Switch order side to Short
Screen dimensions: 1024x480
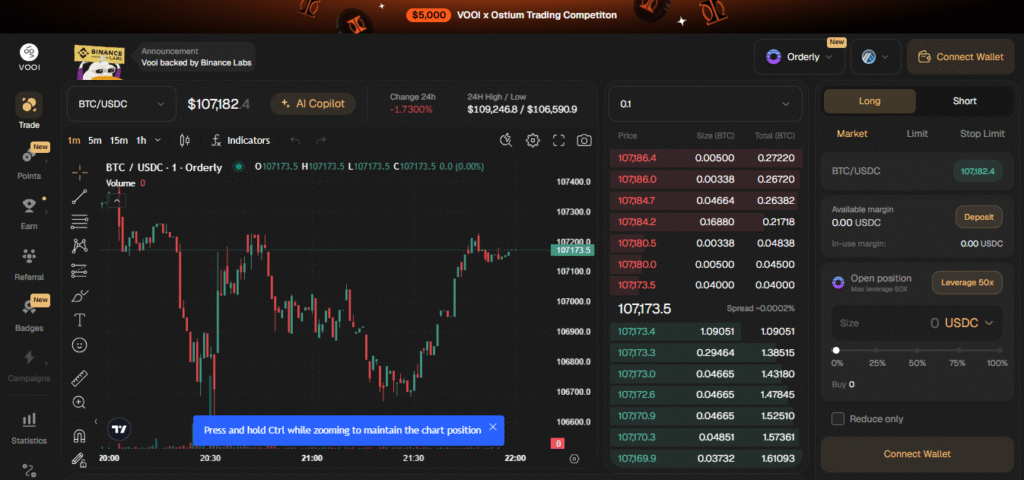pyautogui.click(x=964, y=101)
